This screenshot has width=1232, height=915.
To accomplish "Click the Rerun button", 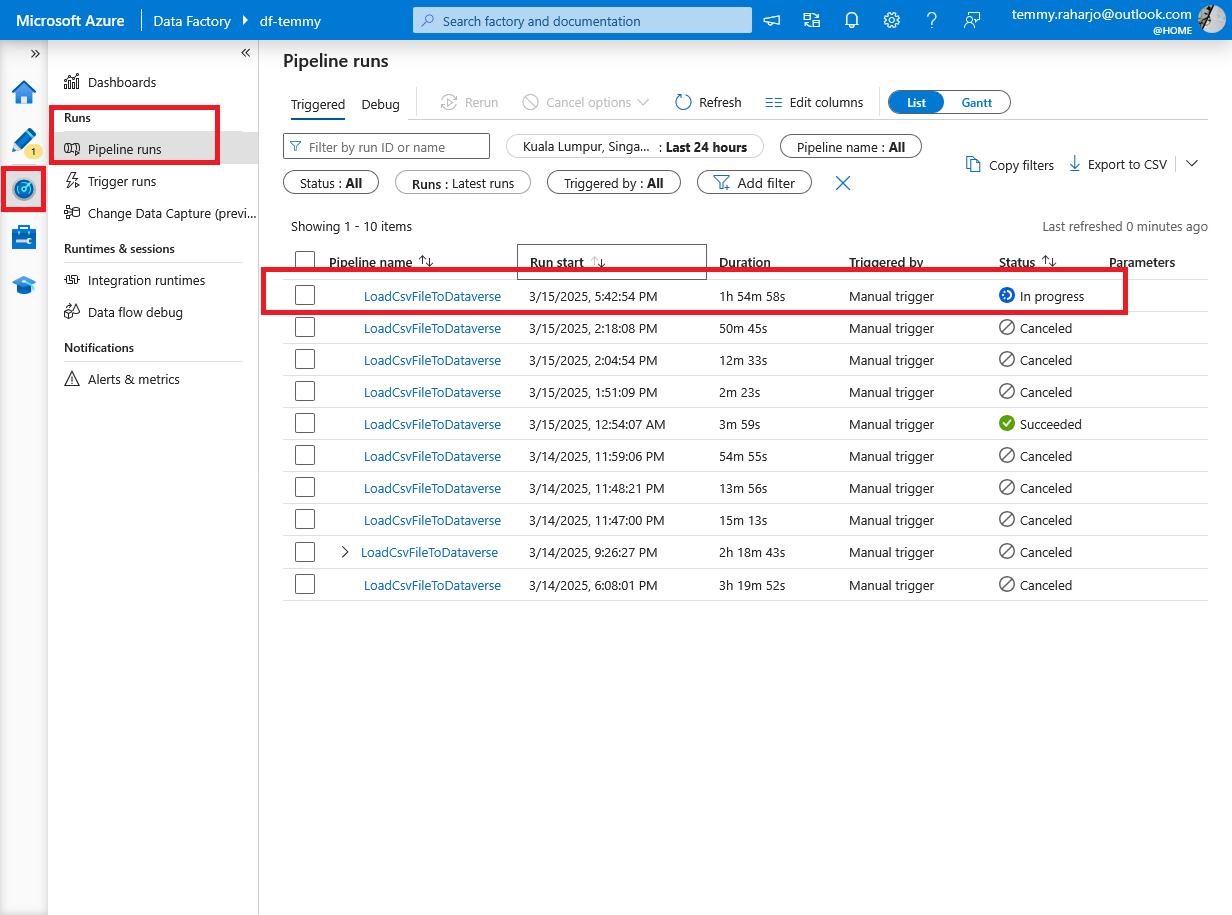I will tap(469, 102).
